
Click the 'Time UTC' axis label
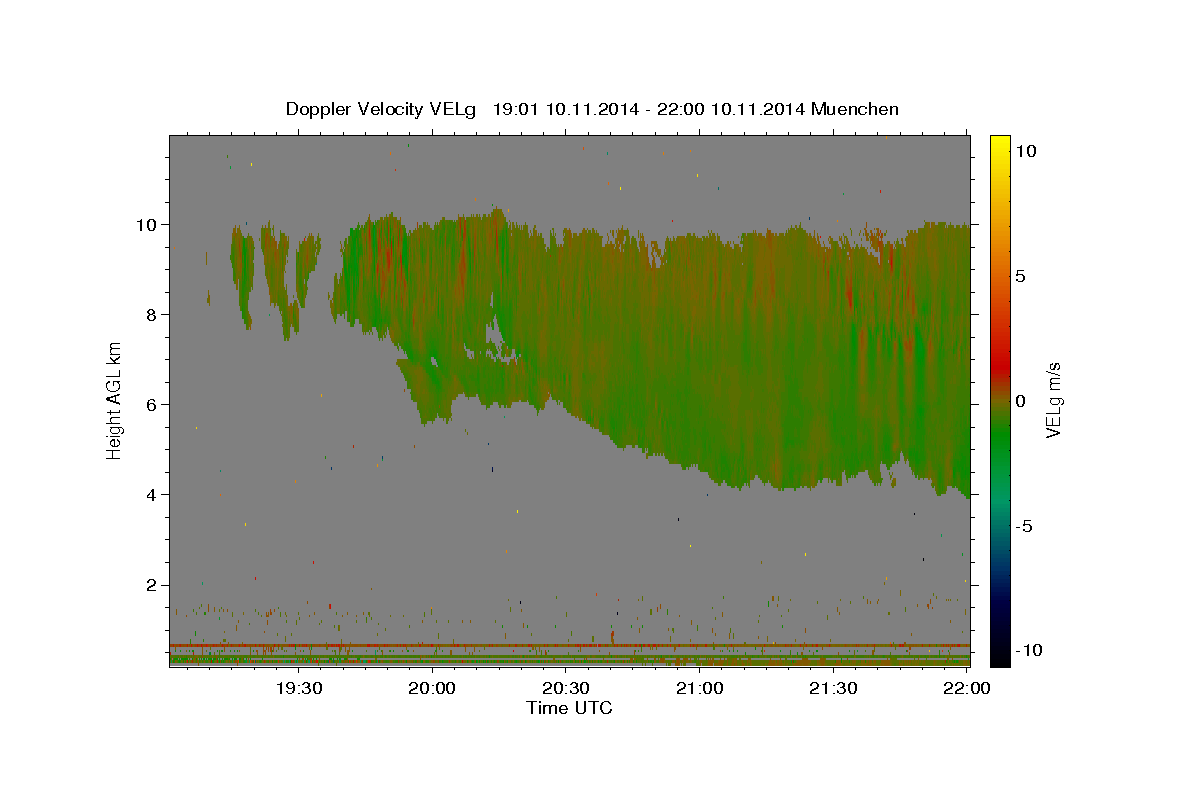click(569, 708)
